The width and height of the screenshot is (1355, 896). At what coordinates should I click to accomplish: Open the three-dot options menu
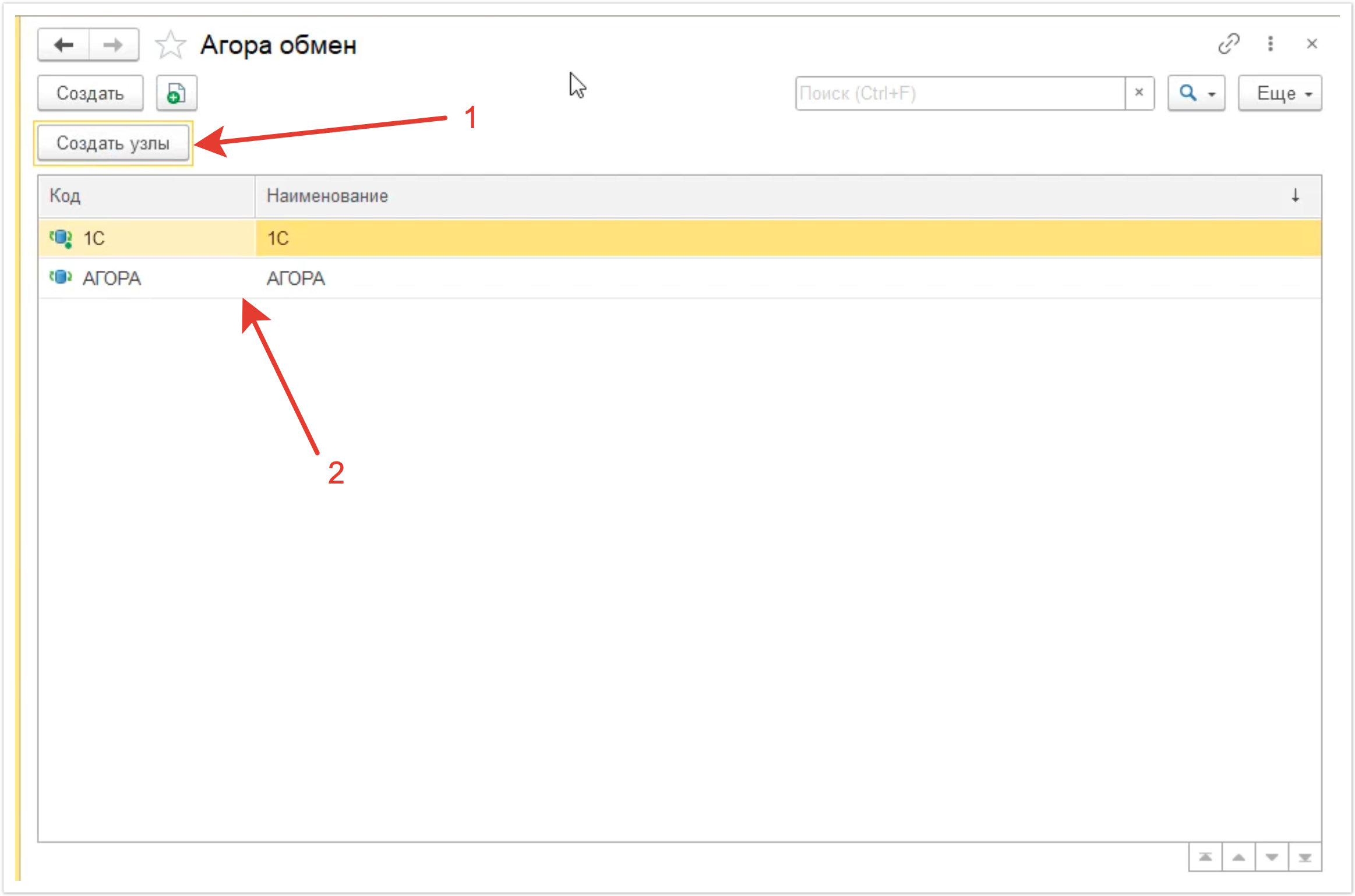1271,44
